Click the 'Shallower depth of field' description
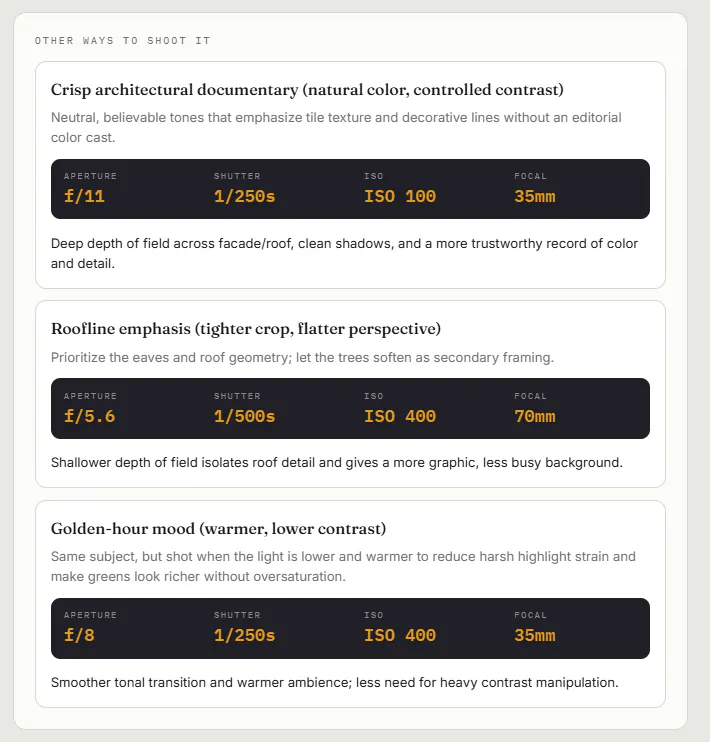 click(337, 462)
